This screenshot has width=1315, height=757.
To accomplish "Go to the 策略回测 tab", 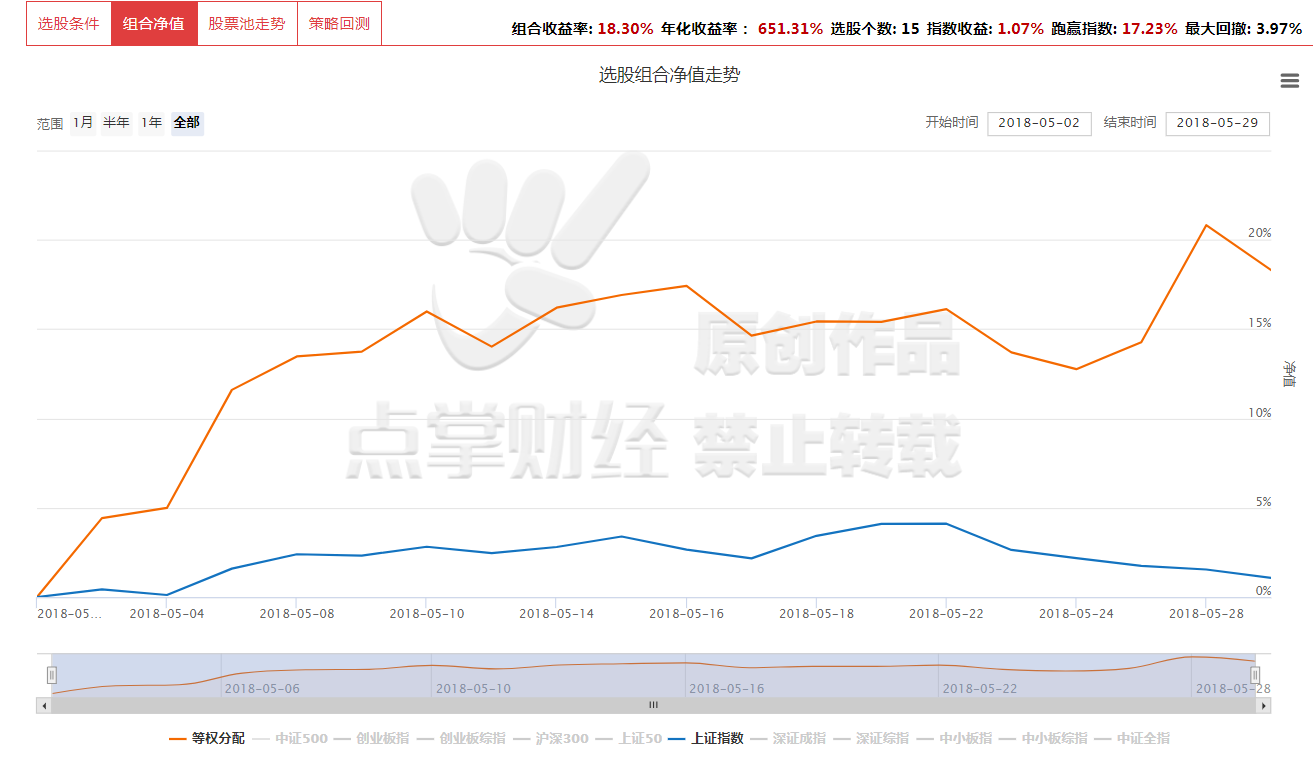I will 339,23.
